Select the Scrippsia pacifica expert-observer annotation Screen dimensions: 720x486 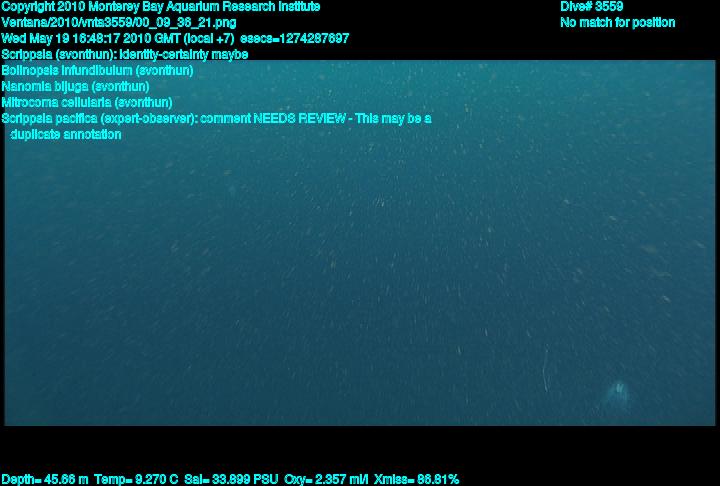click(100, 119)
